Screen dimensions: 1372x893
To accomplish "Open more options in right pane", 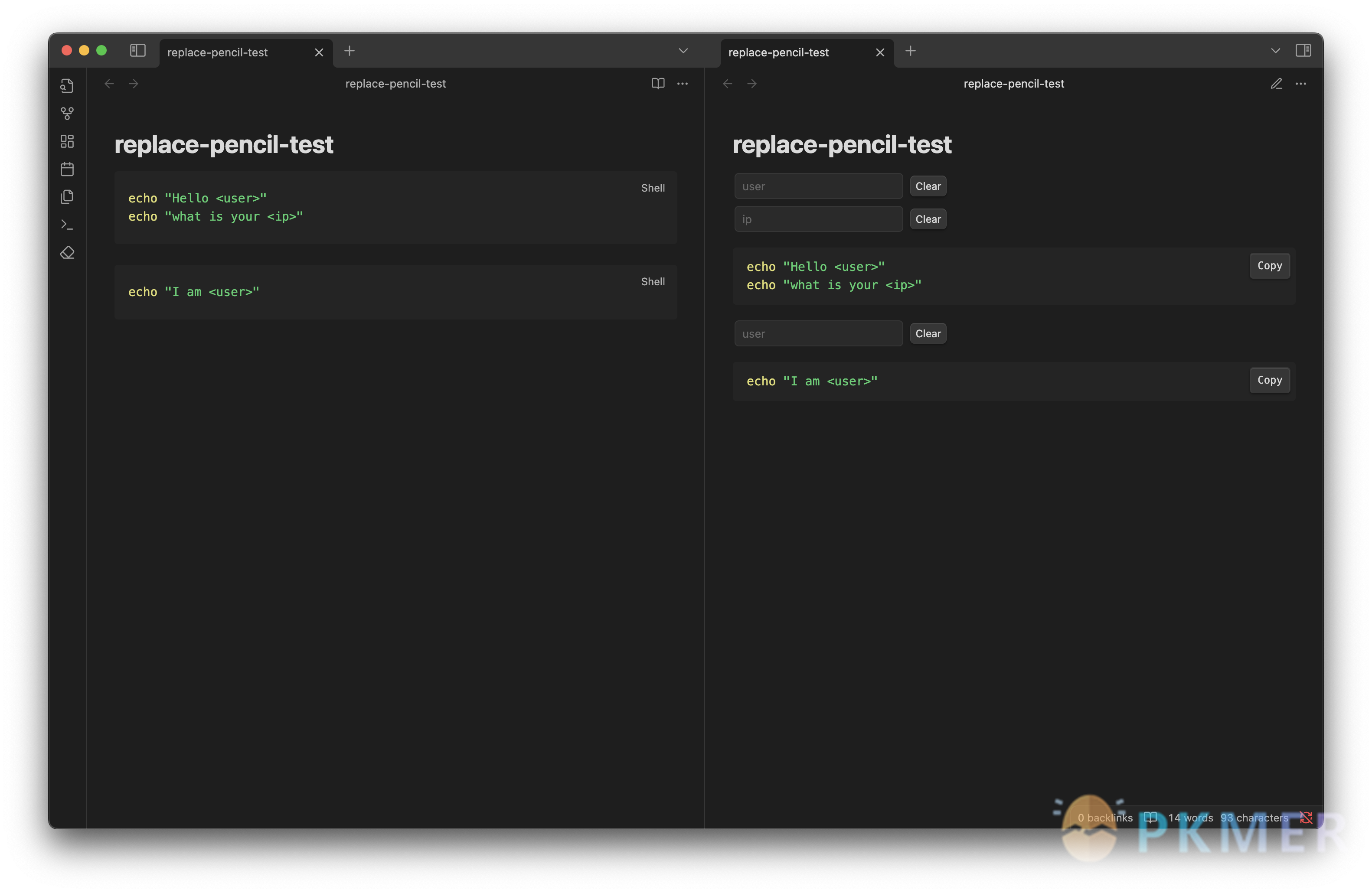I will click(1301, 84).
